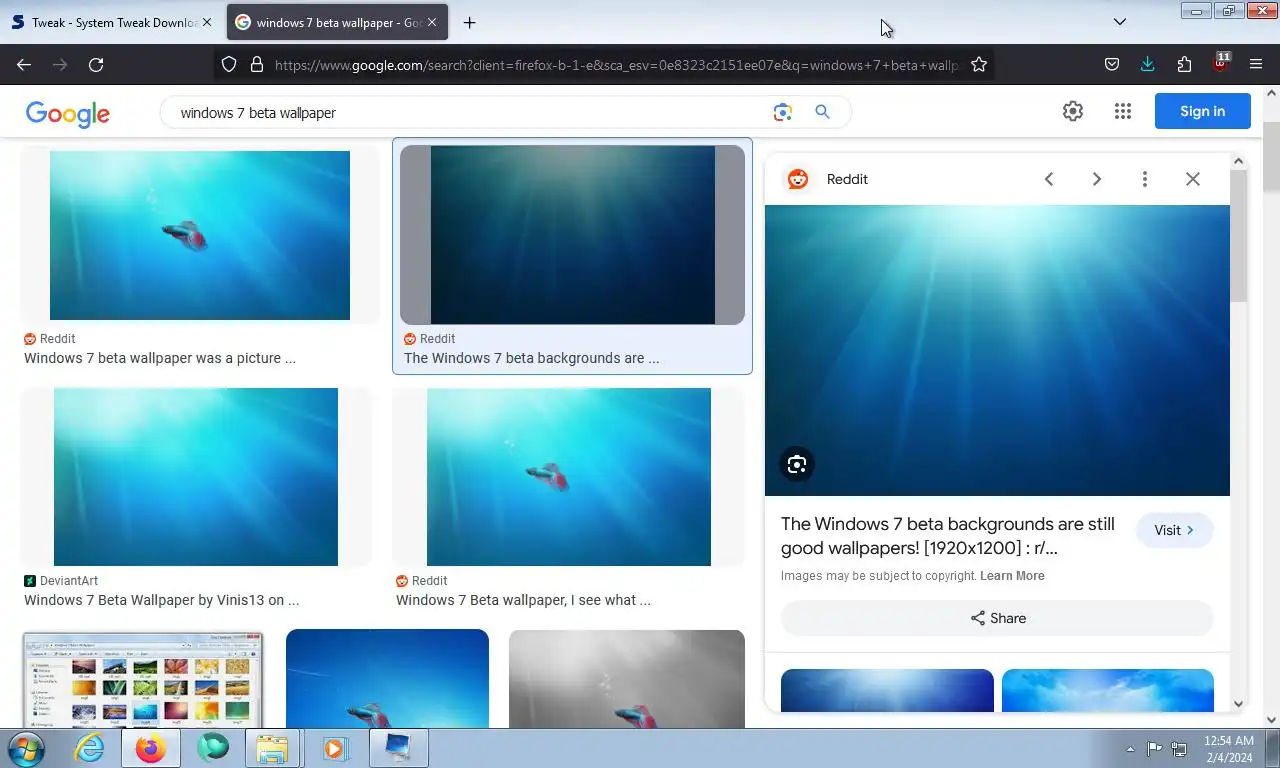Screen dimensions: 1280x768
Task: Close the Tweak - System Tweak tab
Action: tap(207, 22)
